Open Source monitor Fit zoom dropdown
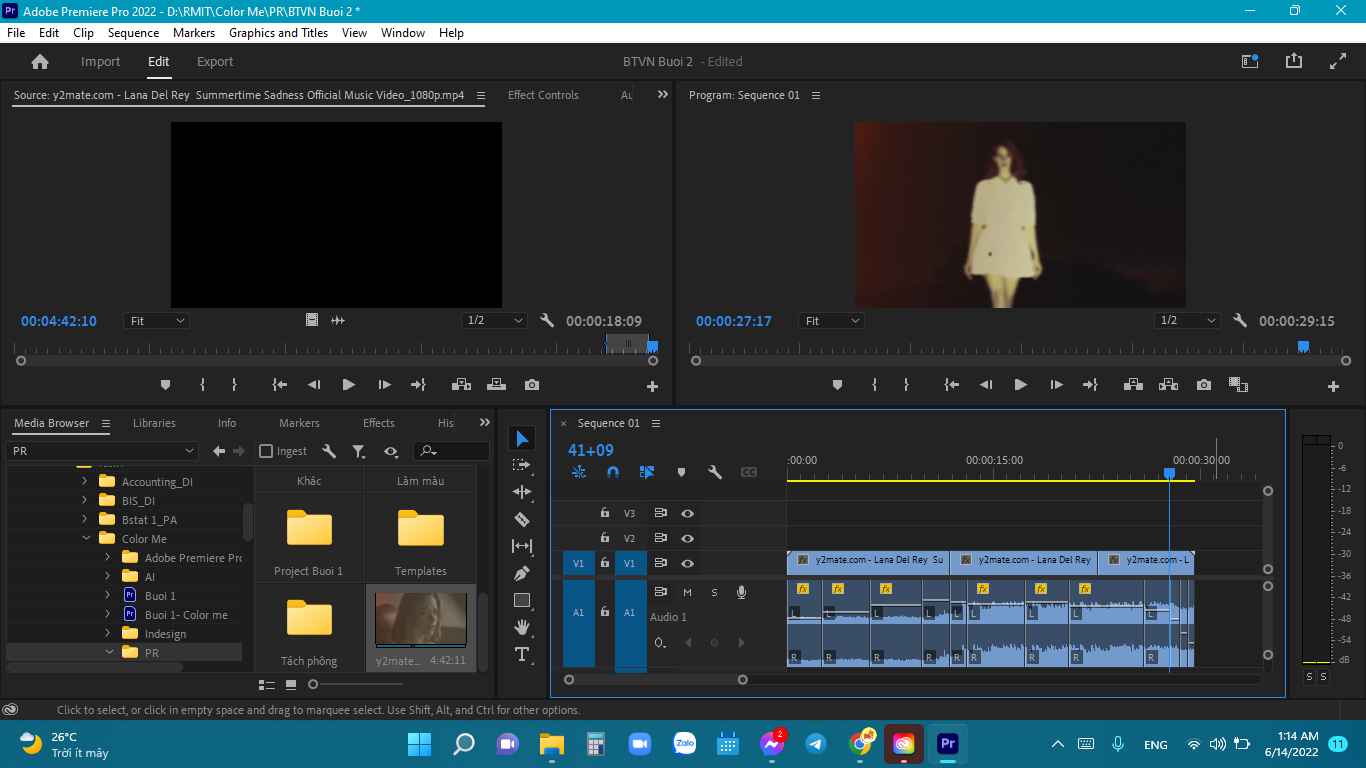Image resolution: width=1366 pixels, height=768 pixels. point(157,321)
